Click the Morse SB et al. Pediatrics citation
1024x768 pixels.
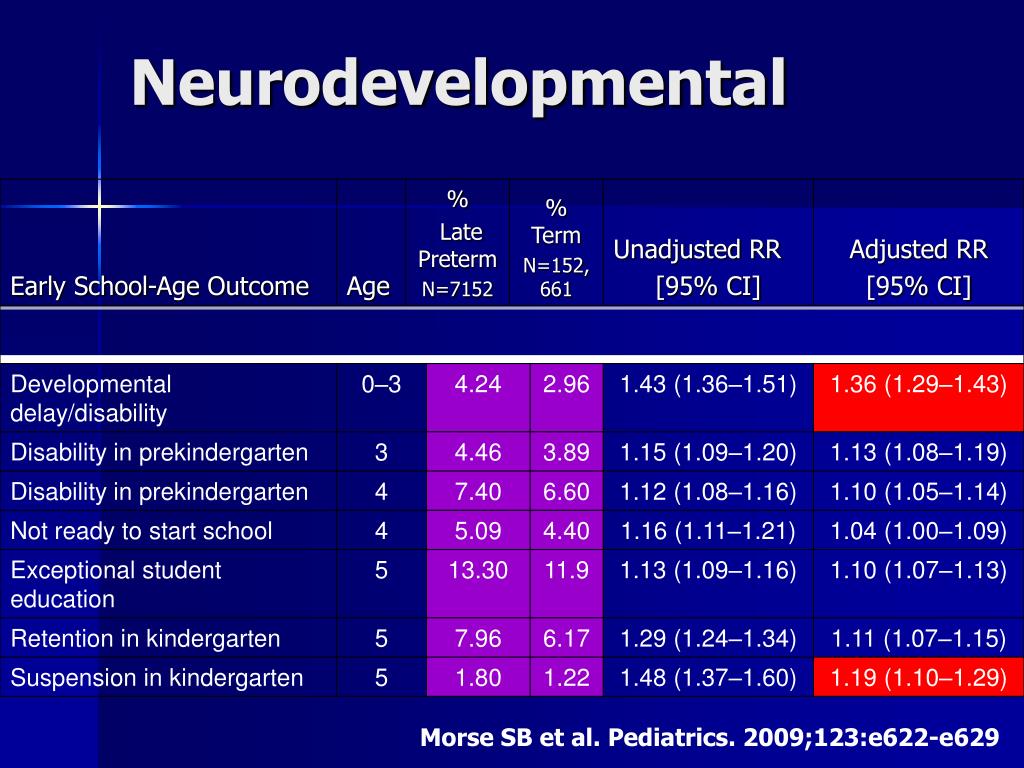(x=710, y=737)
